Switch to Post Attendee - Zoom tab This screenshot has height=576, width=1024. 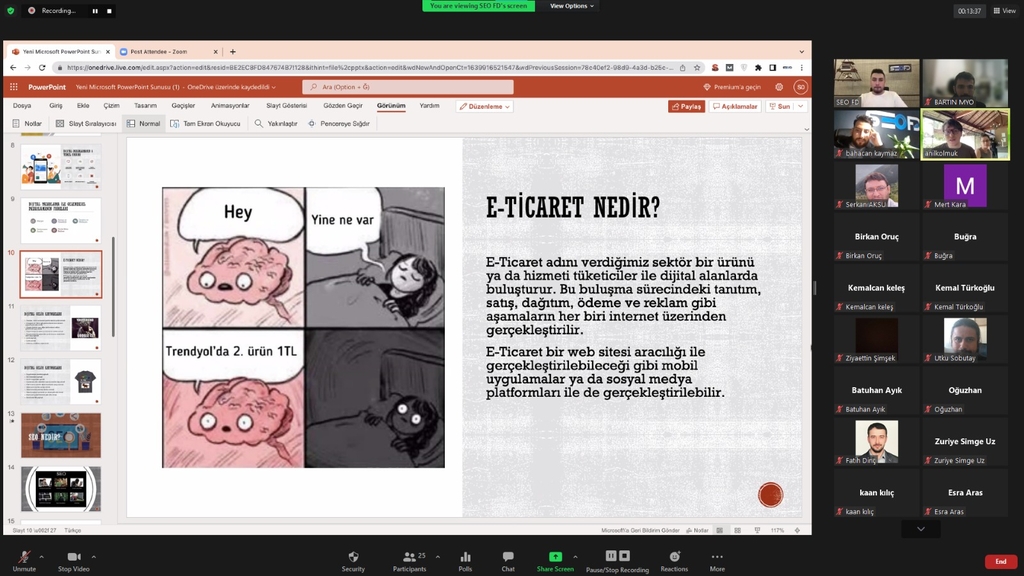tap(168, 52)
